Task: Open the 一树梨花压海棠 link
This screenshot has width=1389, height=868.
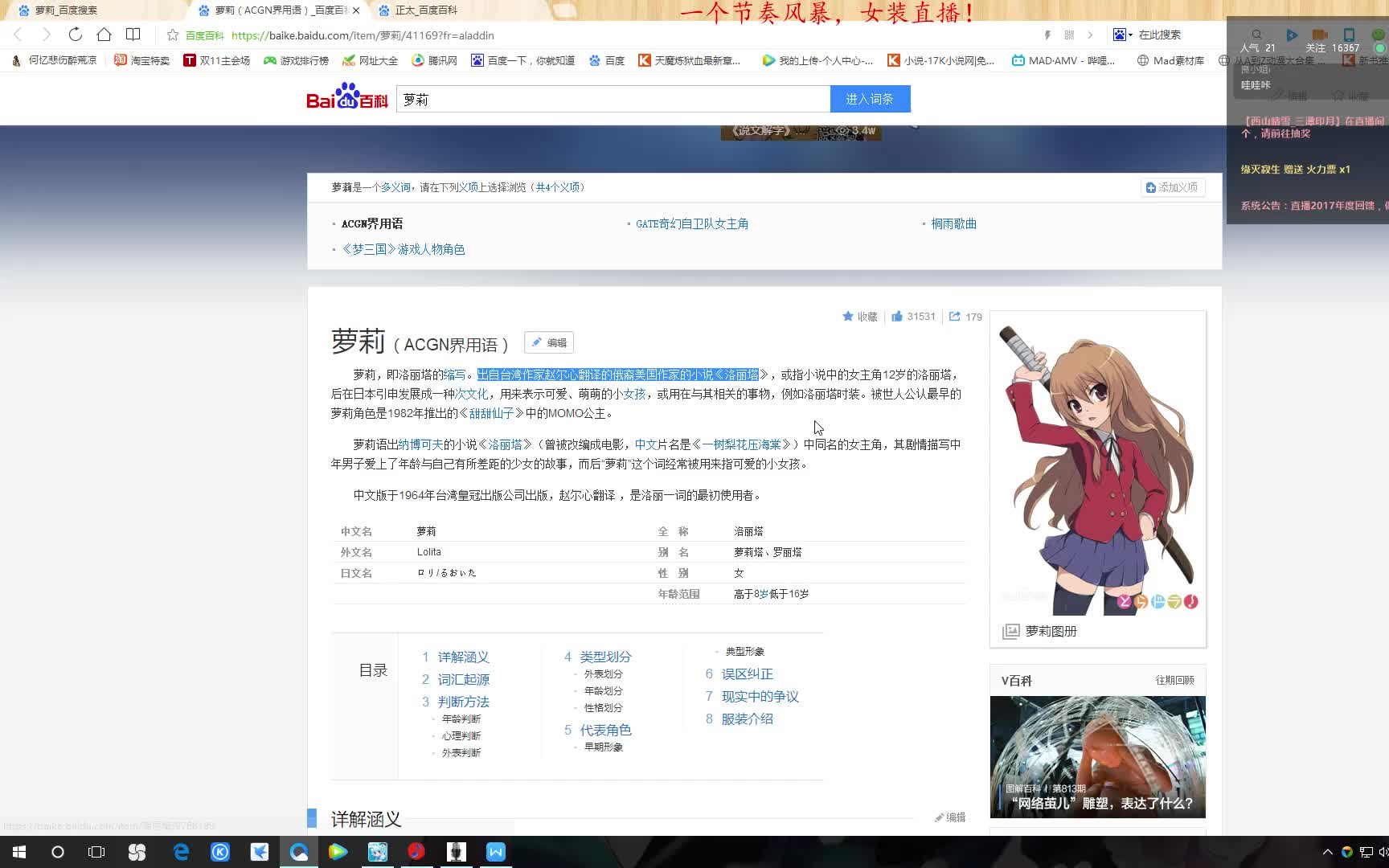Action: (x=741, y=444)
